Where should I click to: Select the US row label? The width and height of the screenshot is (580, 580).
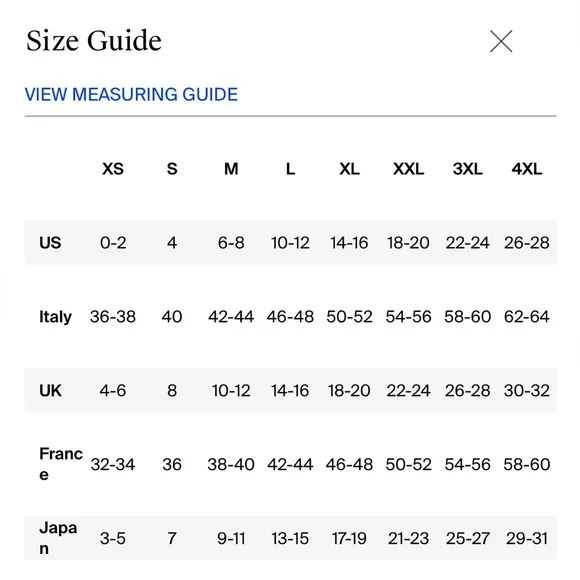[50, 243]
